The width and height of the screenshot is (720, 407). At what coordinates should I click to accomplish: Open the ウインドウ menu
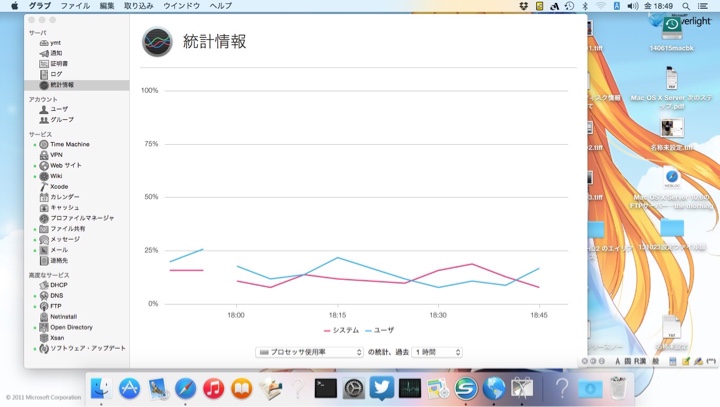[181, 6]
